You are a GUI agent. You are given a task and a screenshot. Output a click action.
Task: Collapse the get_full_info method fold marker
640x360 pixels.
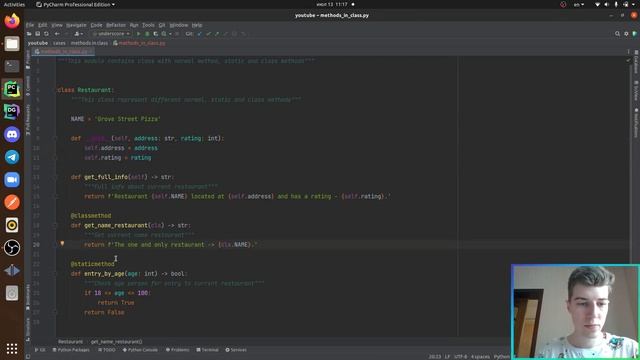tap(56, 177)
